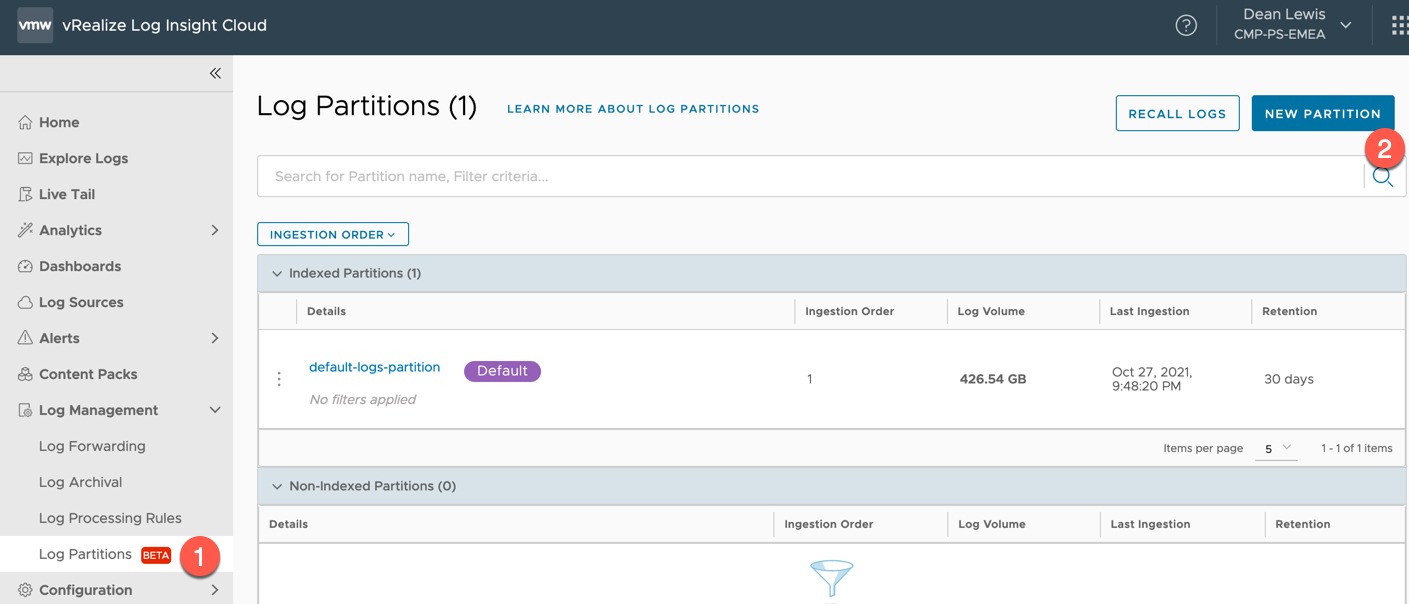This screenshot has height=604, width=1409.
Task: Click the New Partition button
Action: click(x=1323, y=113)
